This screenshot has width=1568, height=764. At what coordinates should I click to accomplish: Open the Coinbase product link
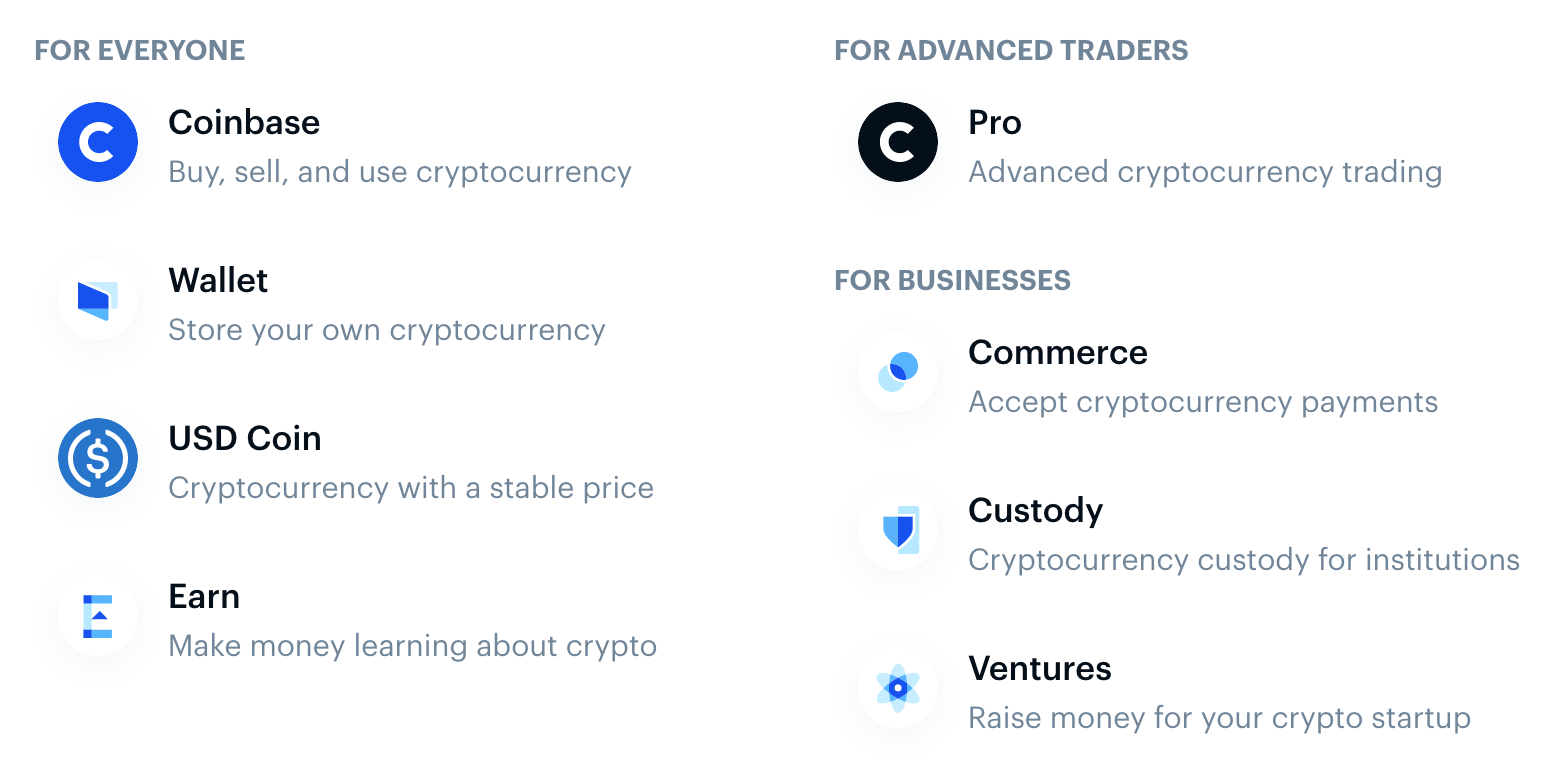tap(244, 122)
